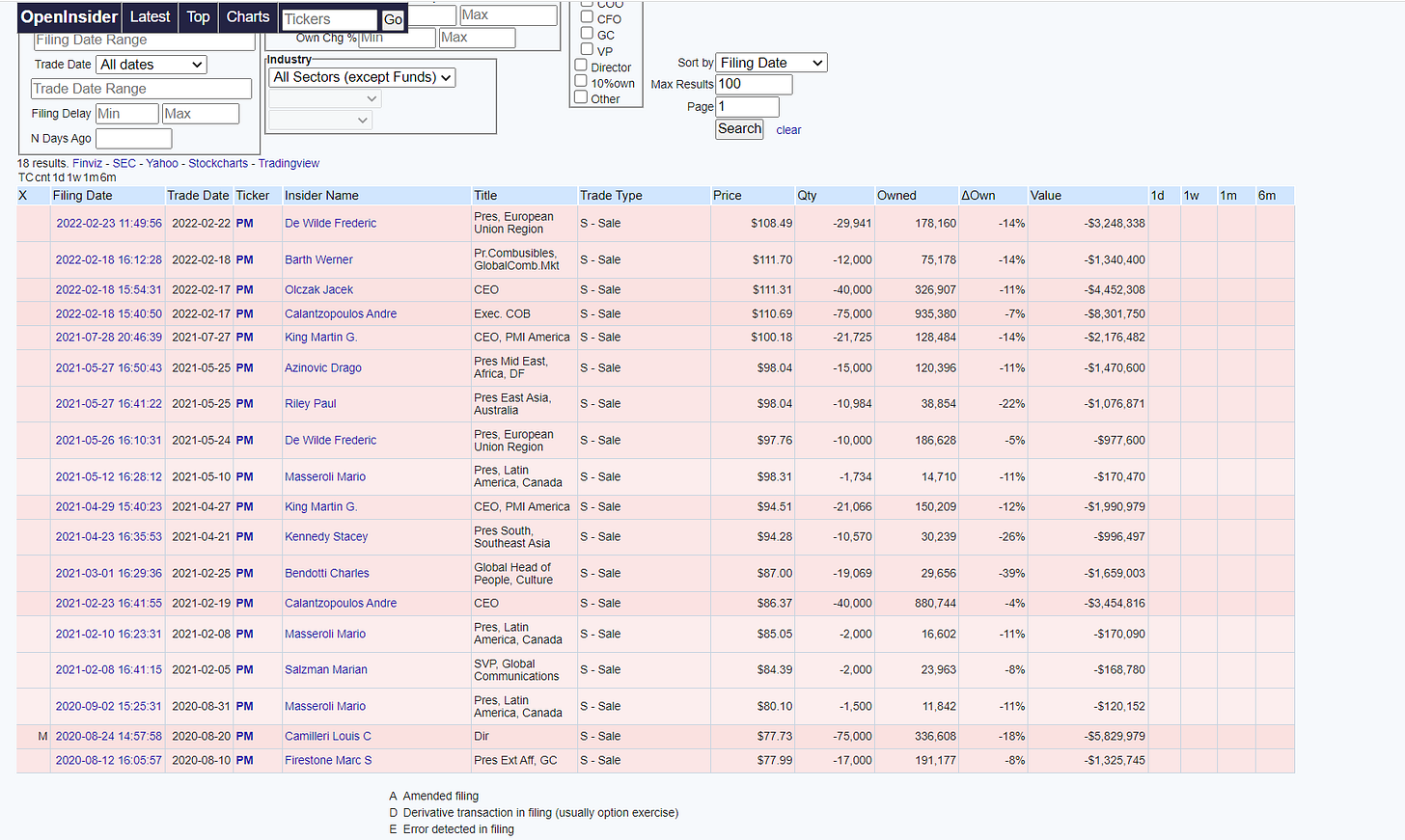Screen dimensions: 1405x840
Task: Open the De Wilde Frederic 2022-02-23 filing
Action: point(109,223)
